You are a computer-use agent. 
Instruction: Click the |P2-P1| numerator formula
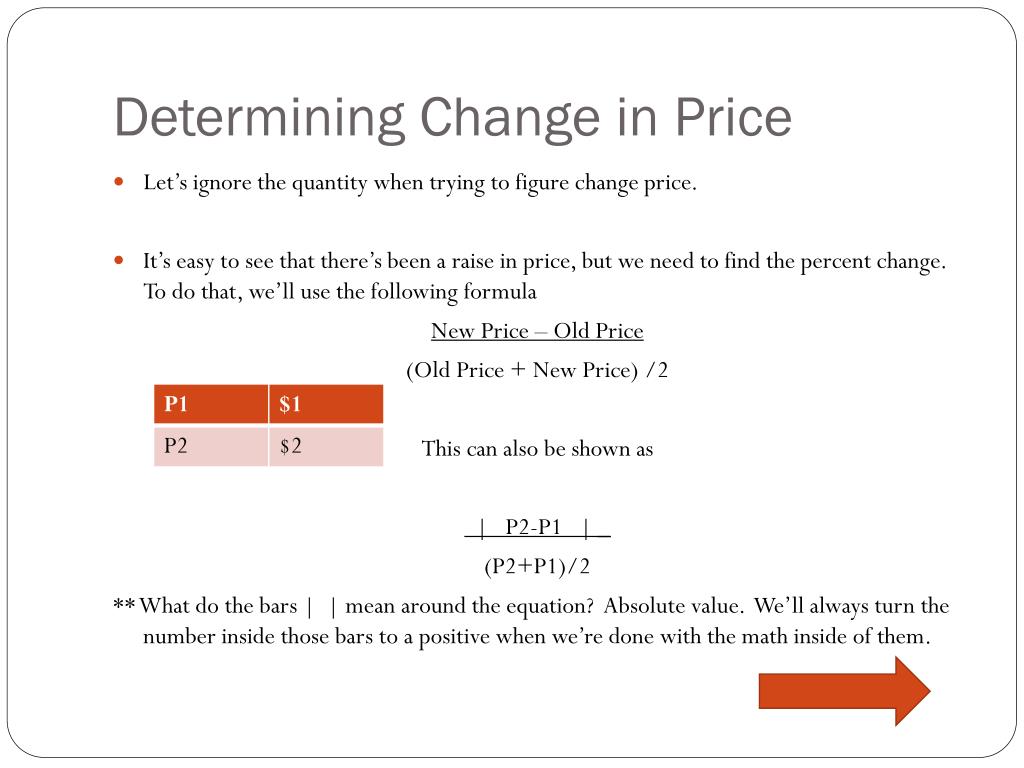coord(537,527)
